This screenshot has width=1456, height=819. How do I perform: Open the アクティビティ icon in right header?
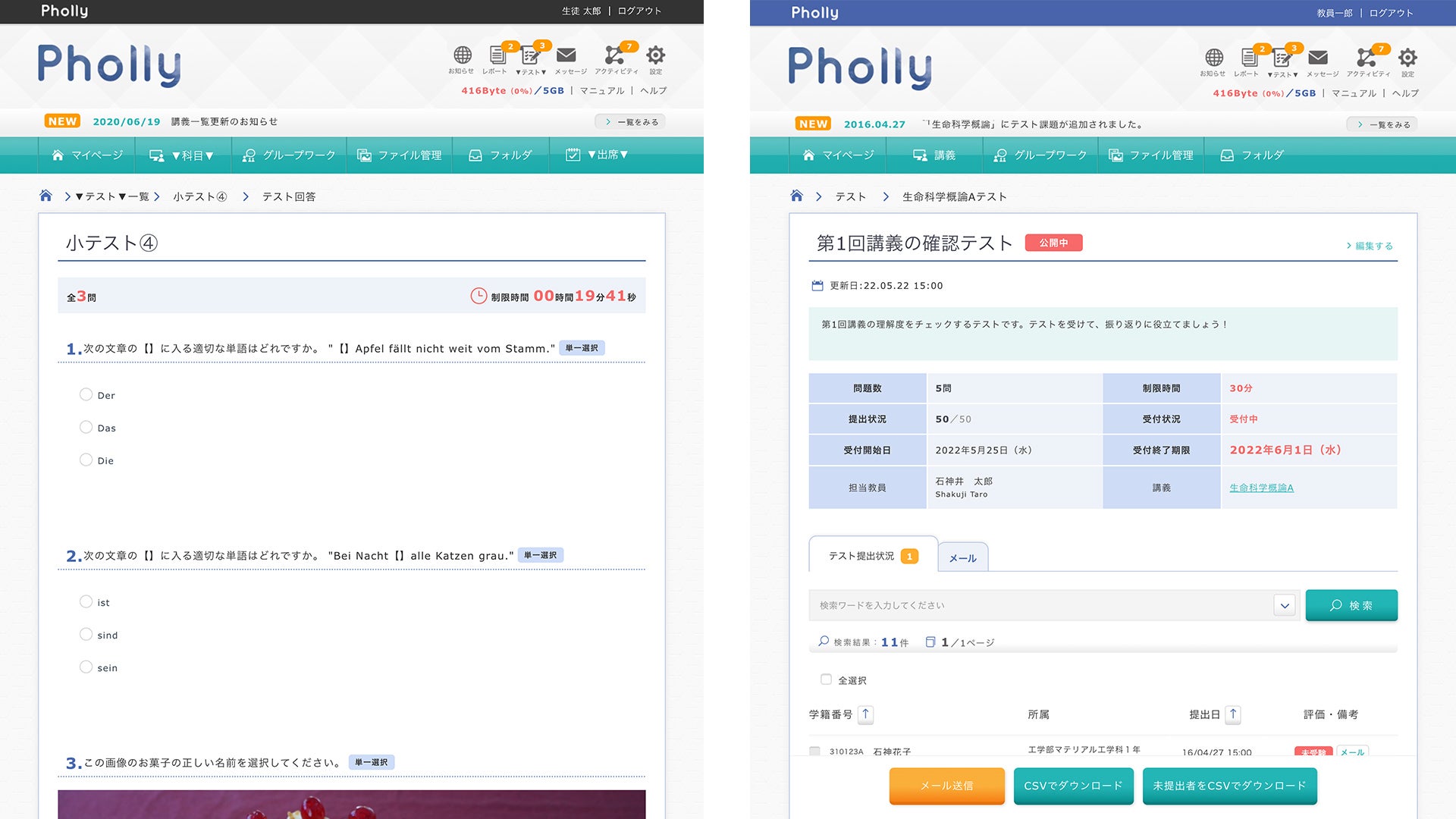tap(1367, 58)
